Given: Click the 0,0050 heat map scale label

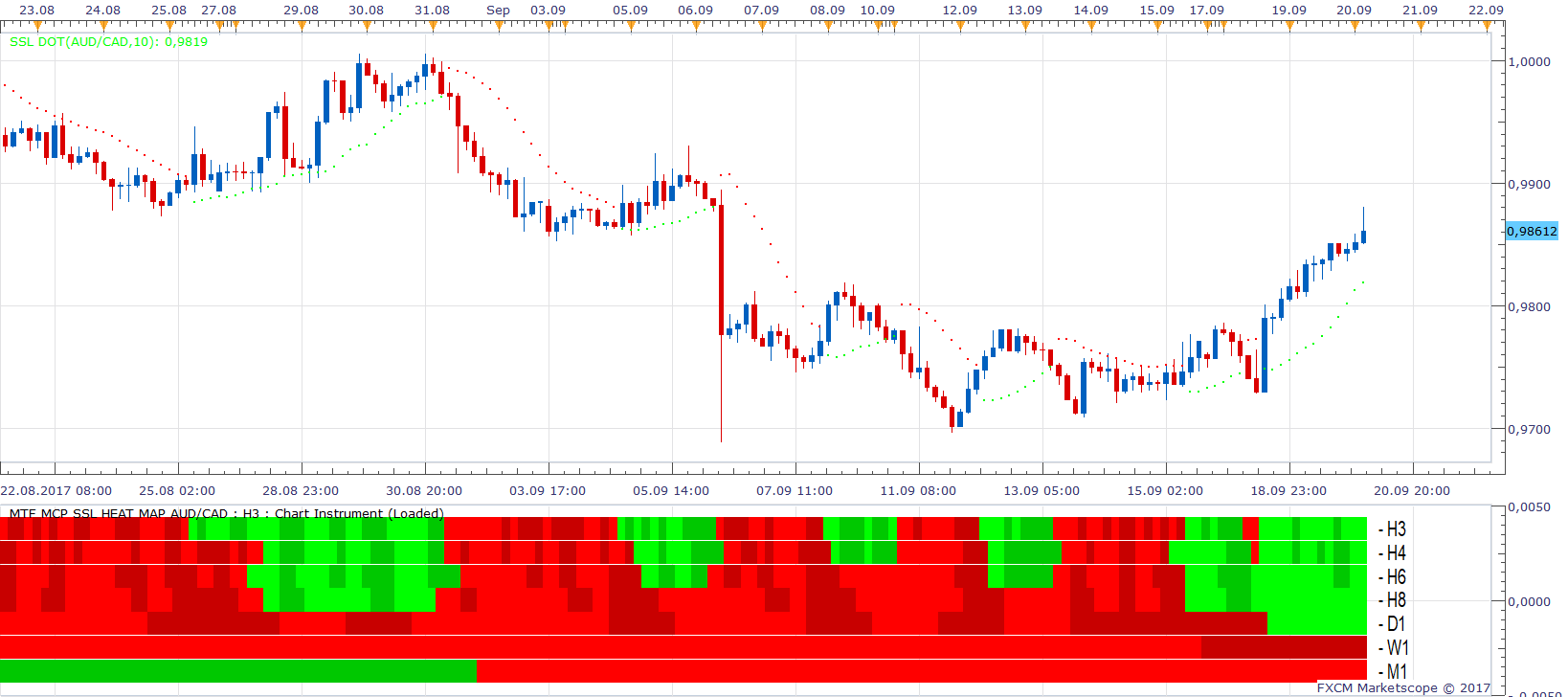Looking at the screenshot, I should (x=1529, y=507).
